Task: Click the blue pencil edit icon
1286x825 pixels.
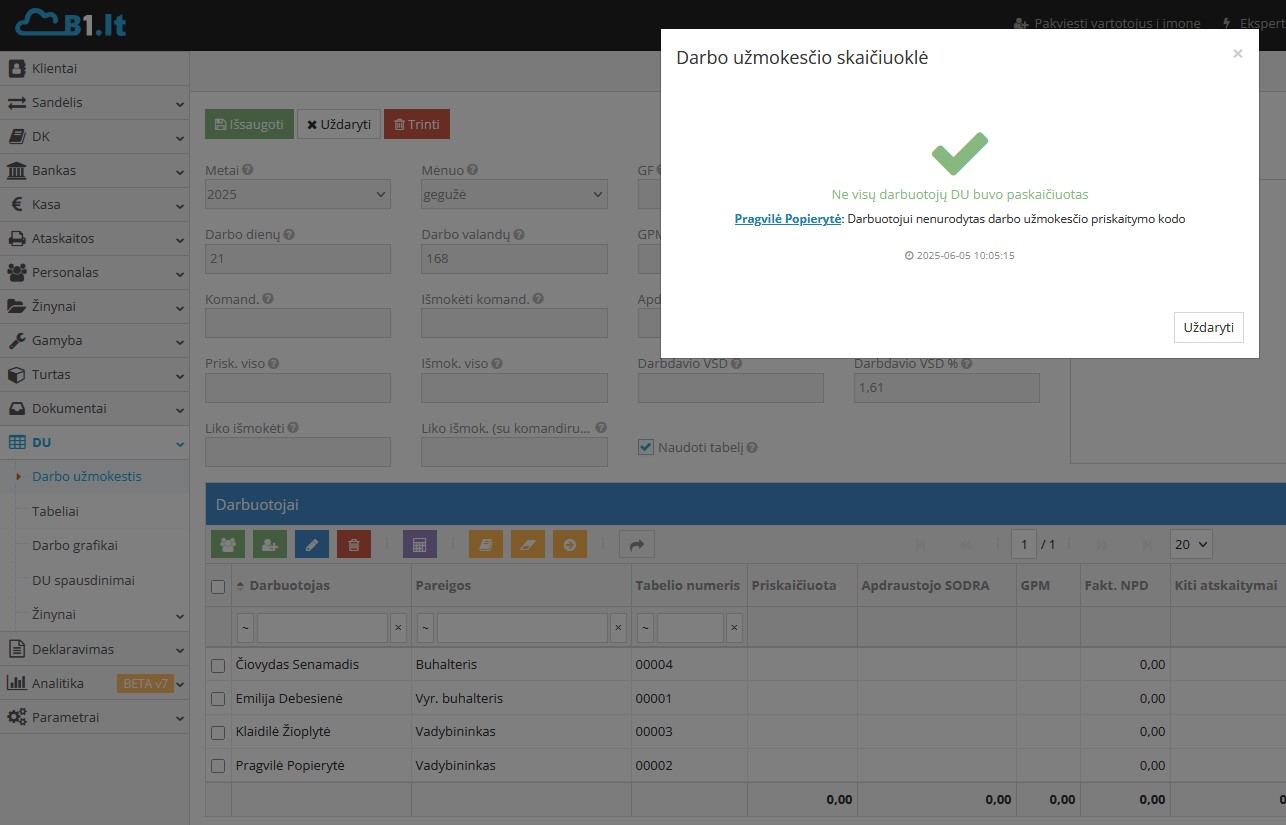Action: 312,544
